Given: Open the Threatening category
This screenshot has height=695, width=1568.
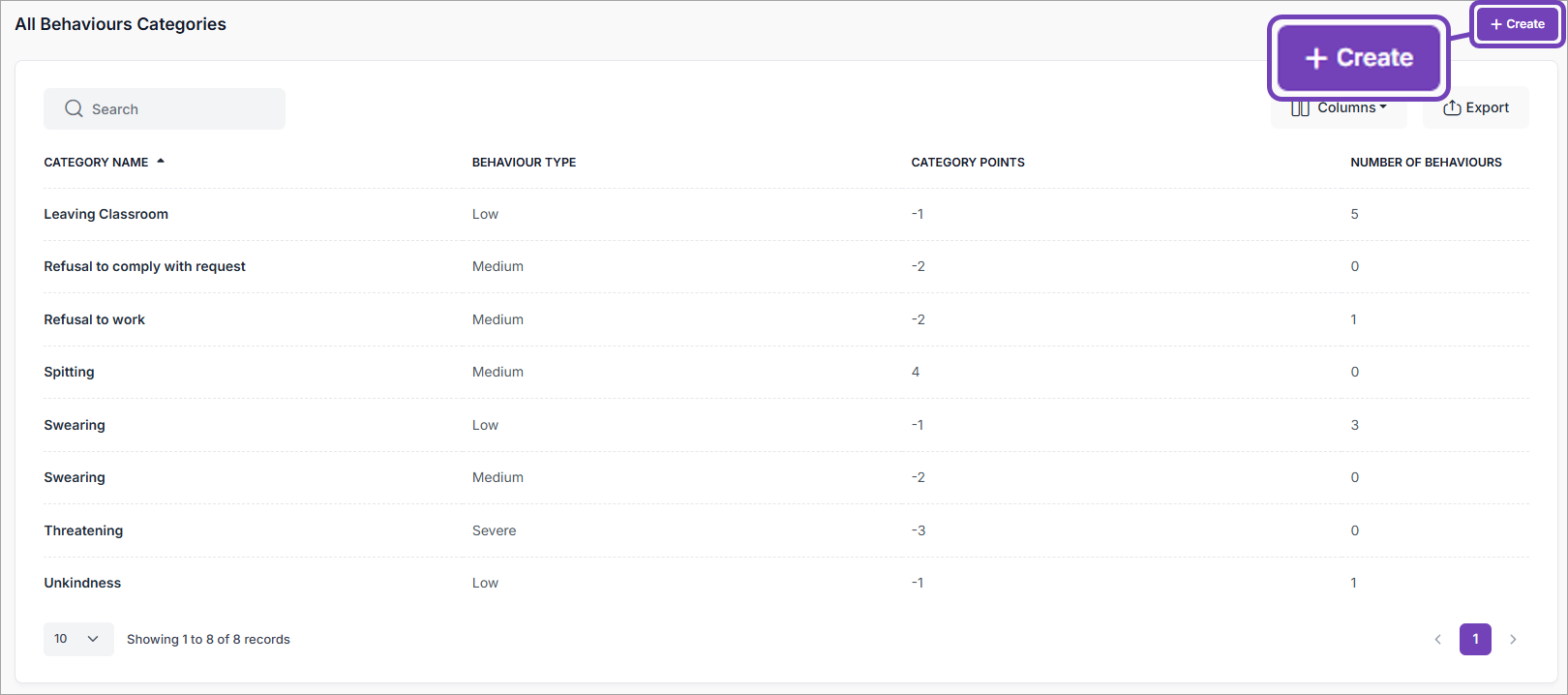Looking at the screenshot, I should coord(83,530).
